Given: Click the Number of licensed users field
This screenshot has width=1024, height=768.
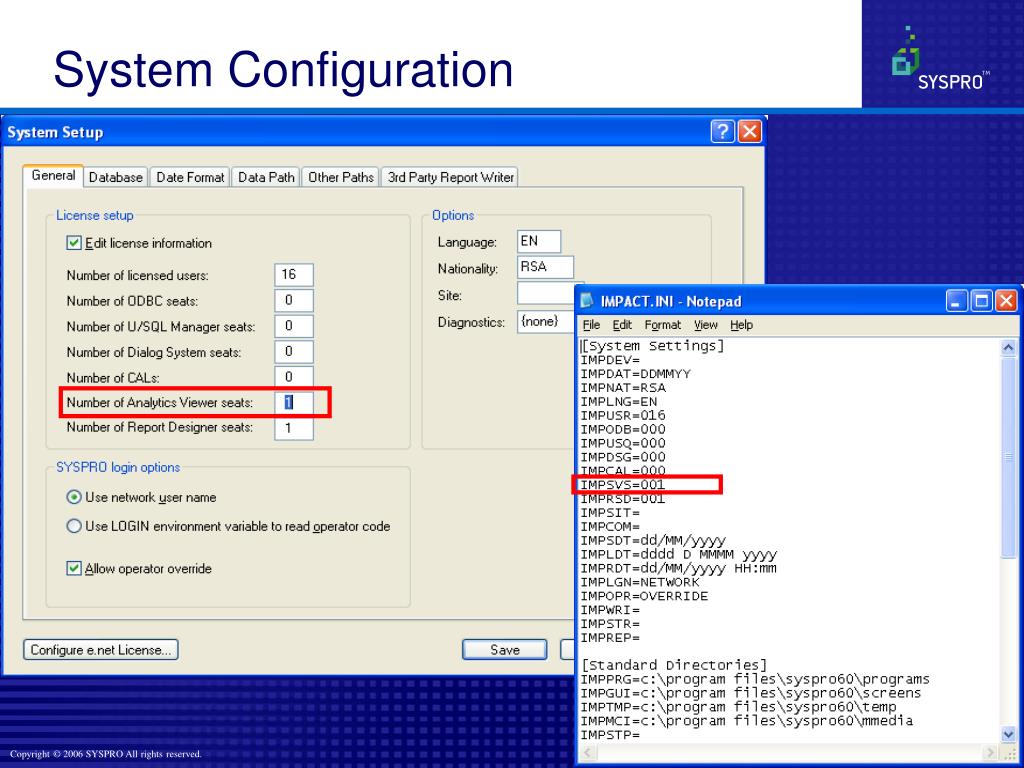Looking at the screenshot, I should [x=294, y=275].
